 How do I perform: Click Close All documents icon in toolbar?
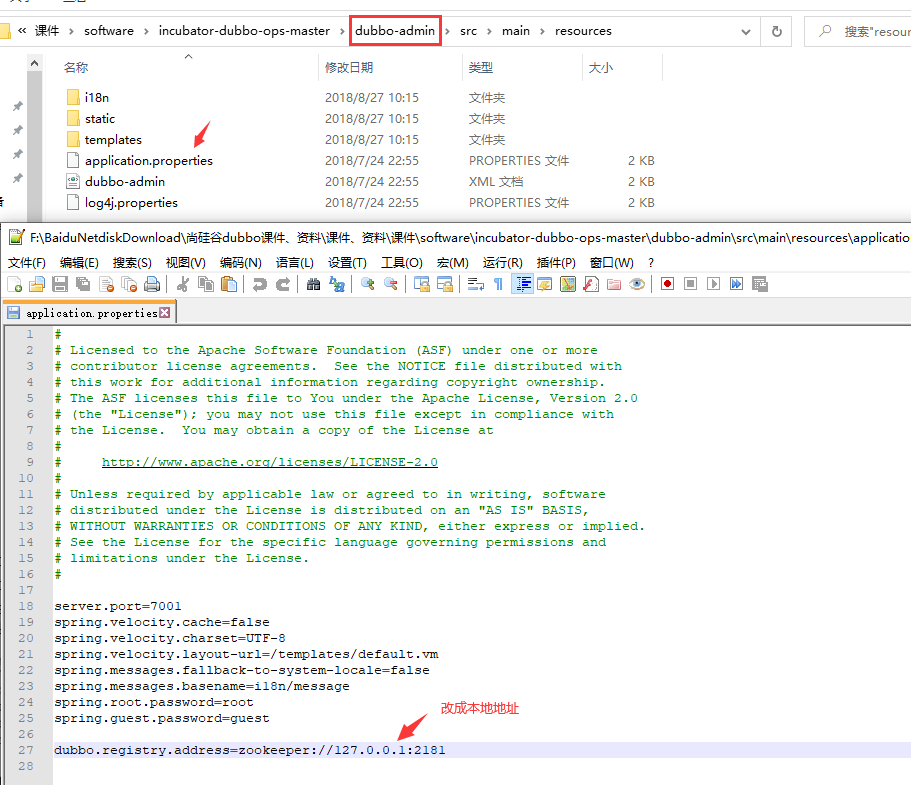(x=129, y=284)
